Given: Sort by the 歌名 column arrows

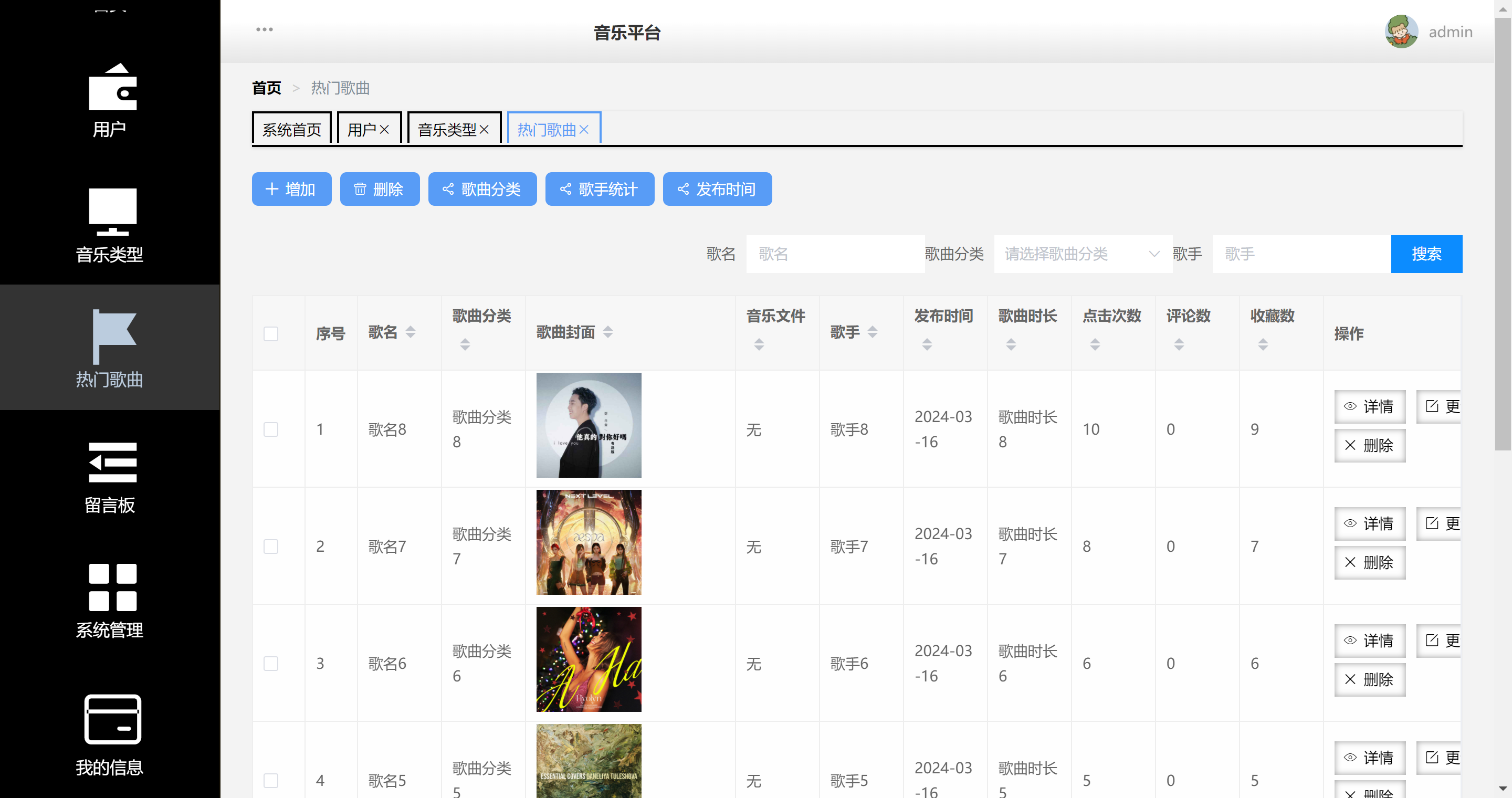Looking at the screenshot, I should pos(410,332).
